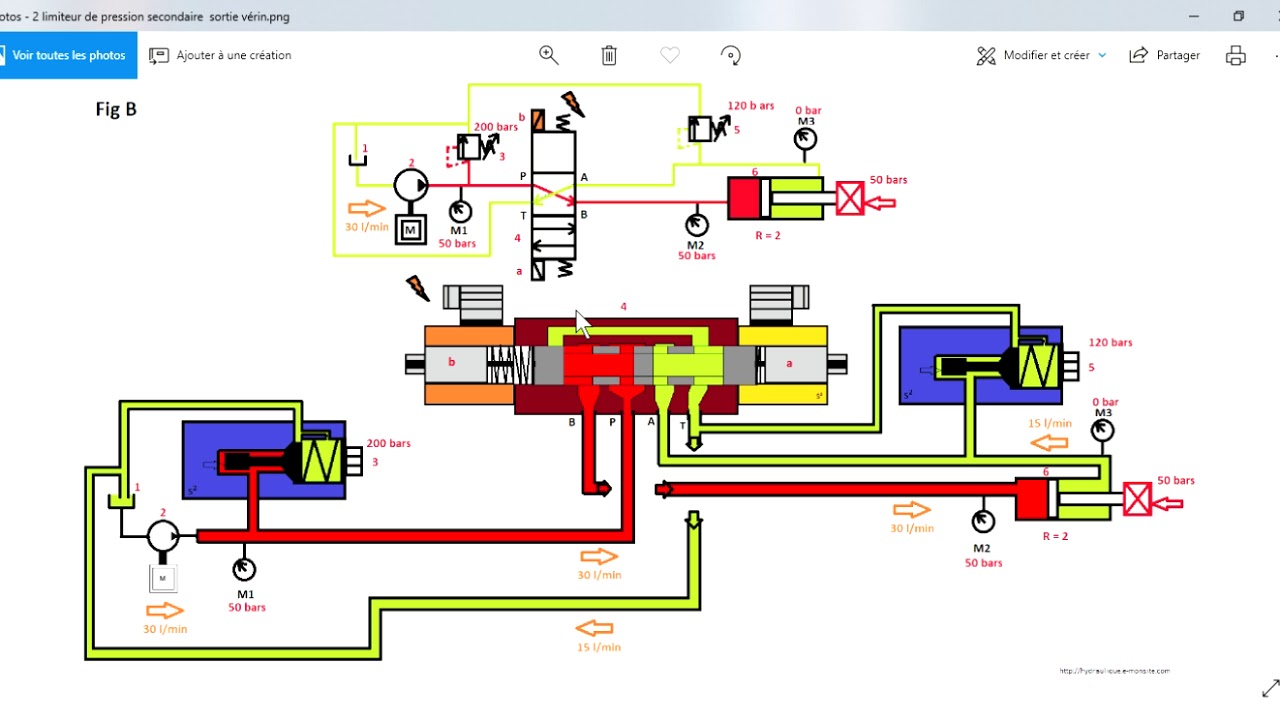
Task: Click the 120 bars label near valve 5 in lower diagram
Action: [x=1110, y=342]
